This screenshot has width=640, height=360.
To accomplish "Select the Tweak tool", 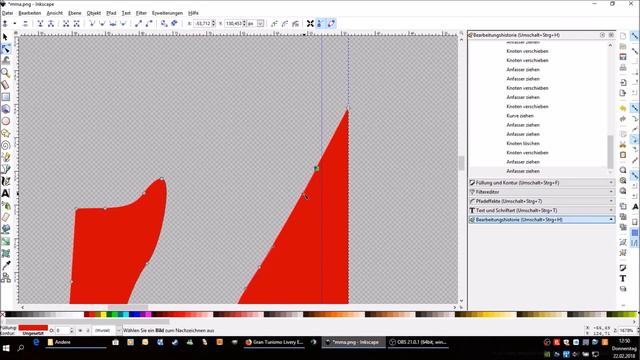I will [6, 61].
